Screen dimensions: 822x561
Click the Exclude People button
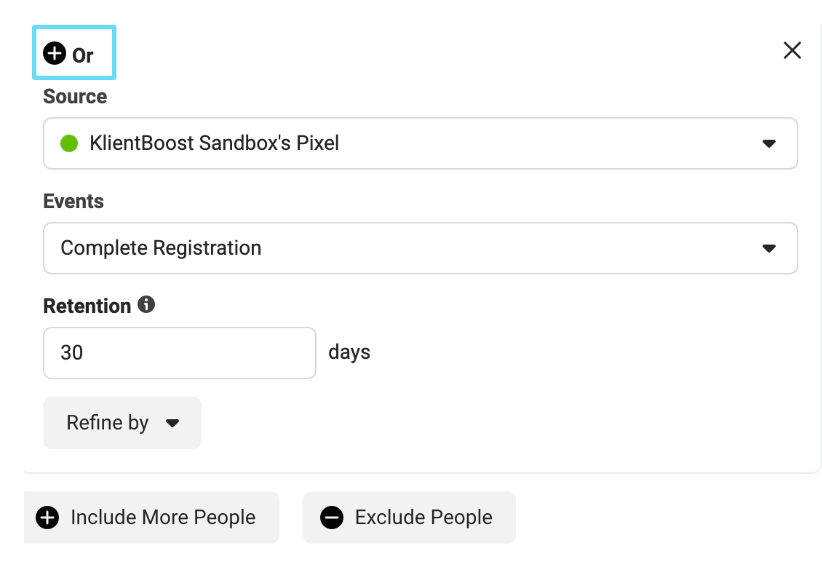409,517
